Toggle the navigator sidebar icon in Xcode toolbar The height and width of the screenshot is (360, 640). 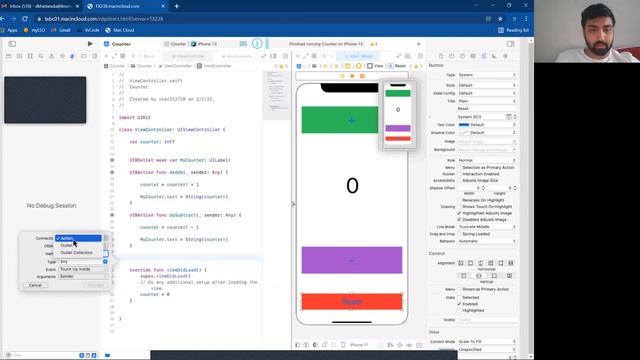pos(12,44)
